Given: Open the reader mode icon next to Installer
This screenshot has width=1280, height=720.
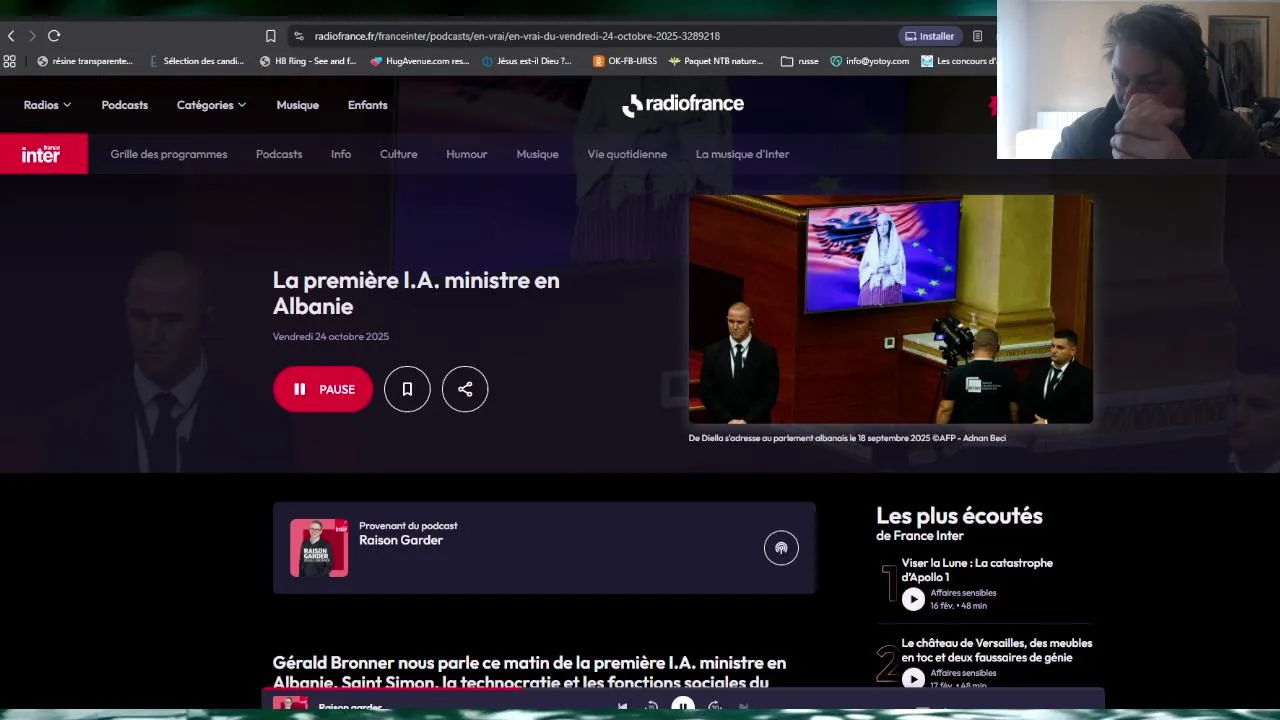Looking at the screenshot, I should tap(977, 36).
